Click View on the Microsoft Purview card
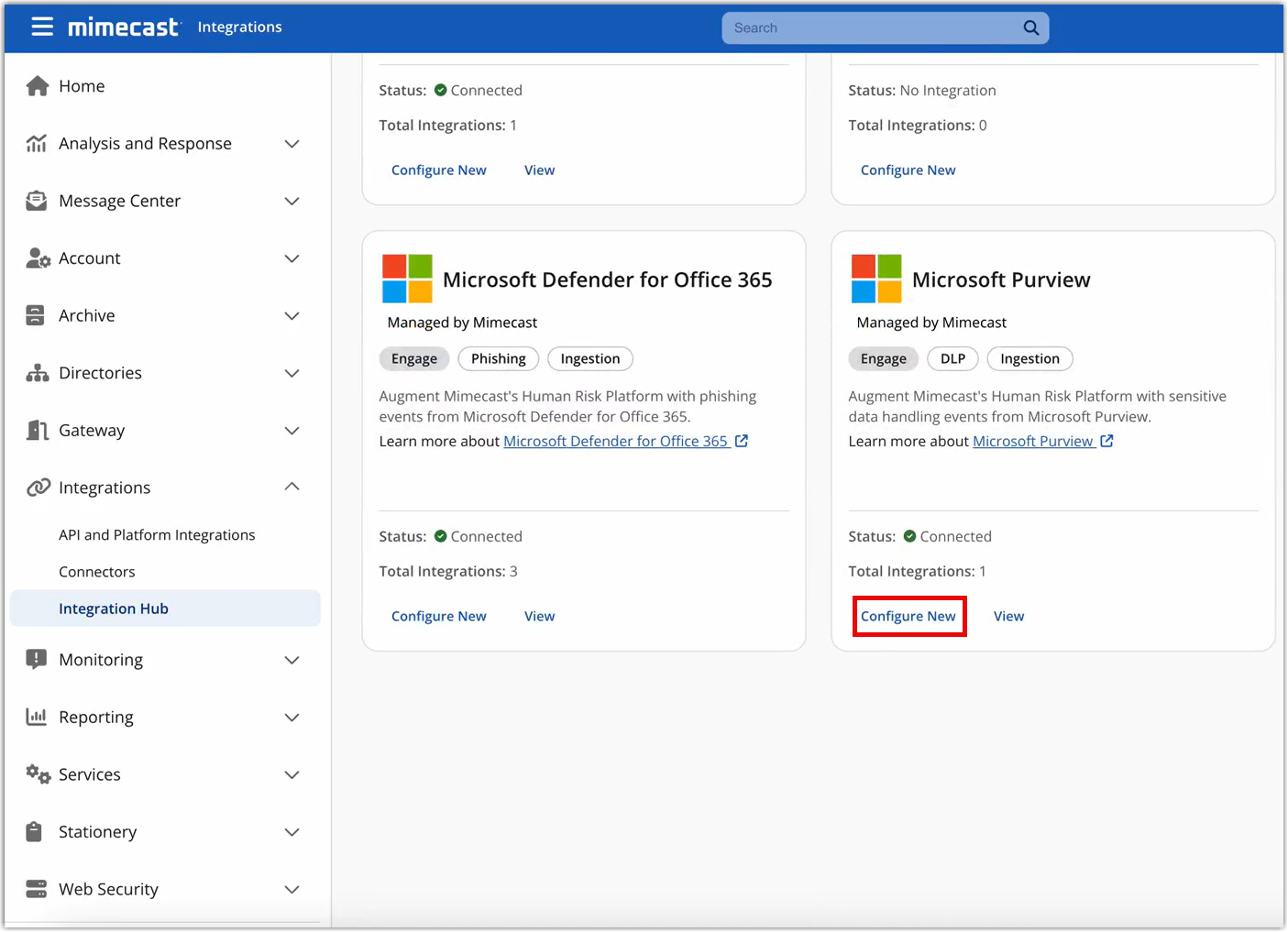 tap(1008, 615)
